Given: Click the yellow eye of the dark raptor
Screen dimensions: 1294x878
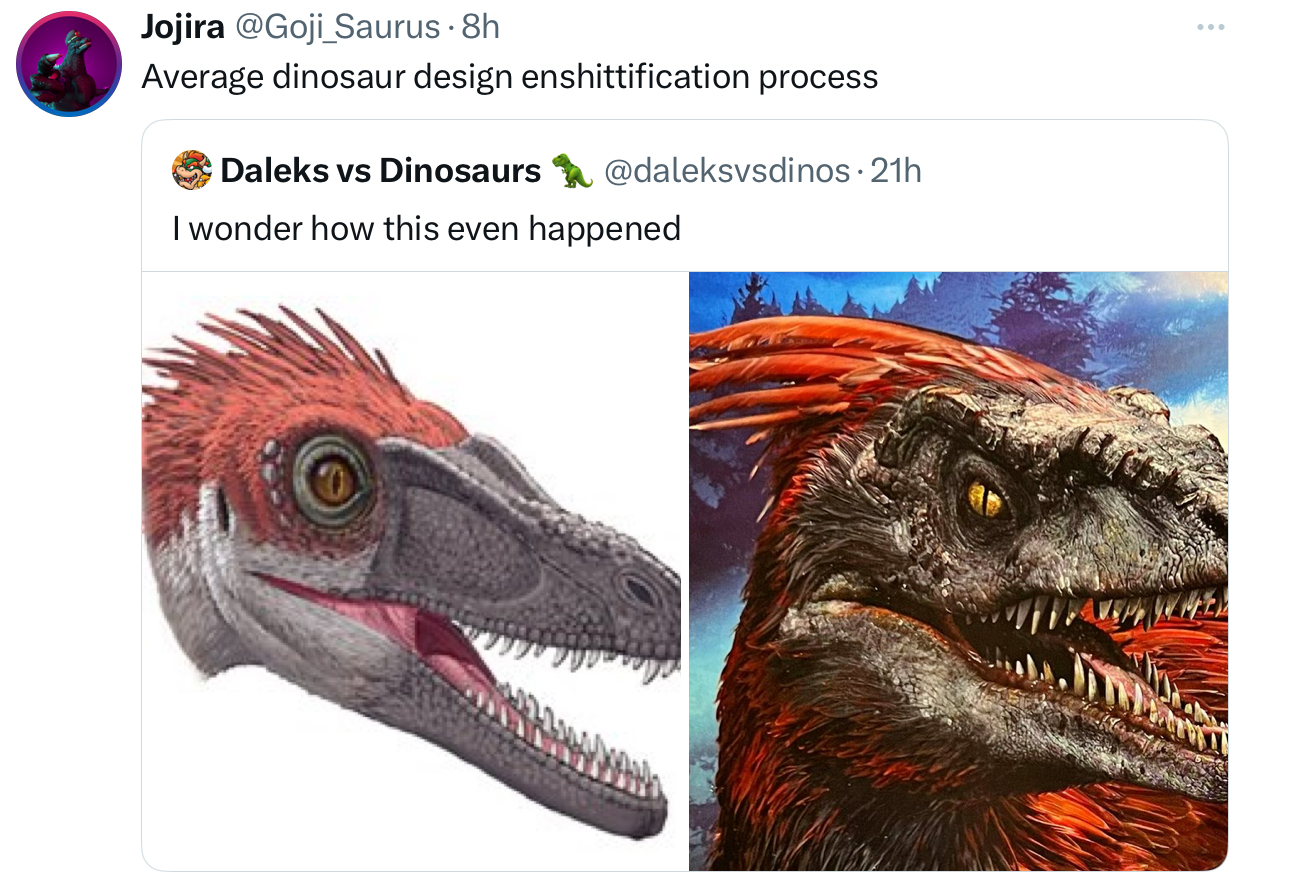Looking at the screenshot, I should pos(984,498).
